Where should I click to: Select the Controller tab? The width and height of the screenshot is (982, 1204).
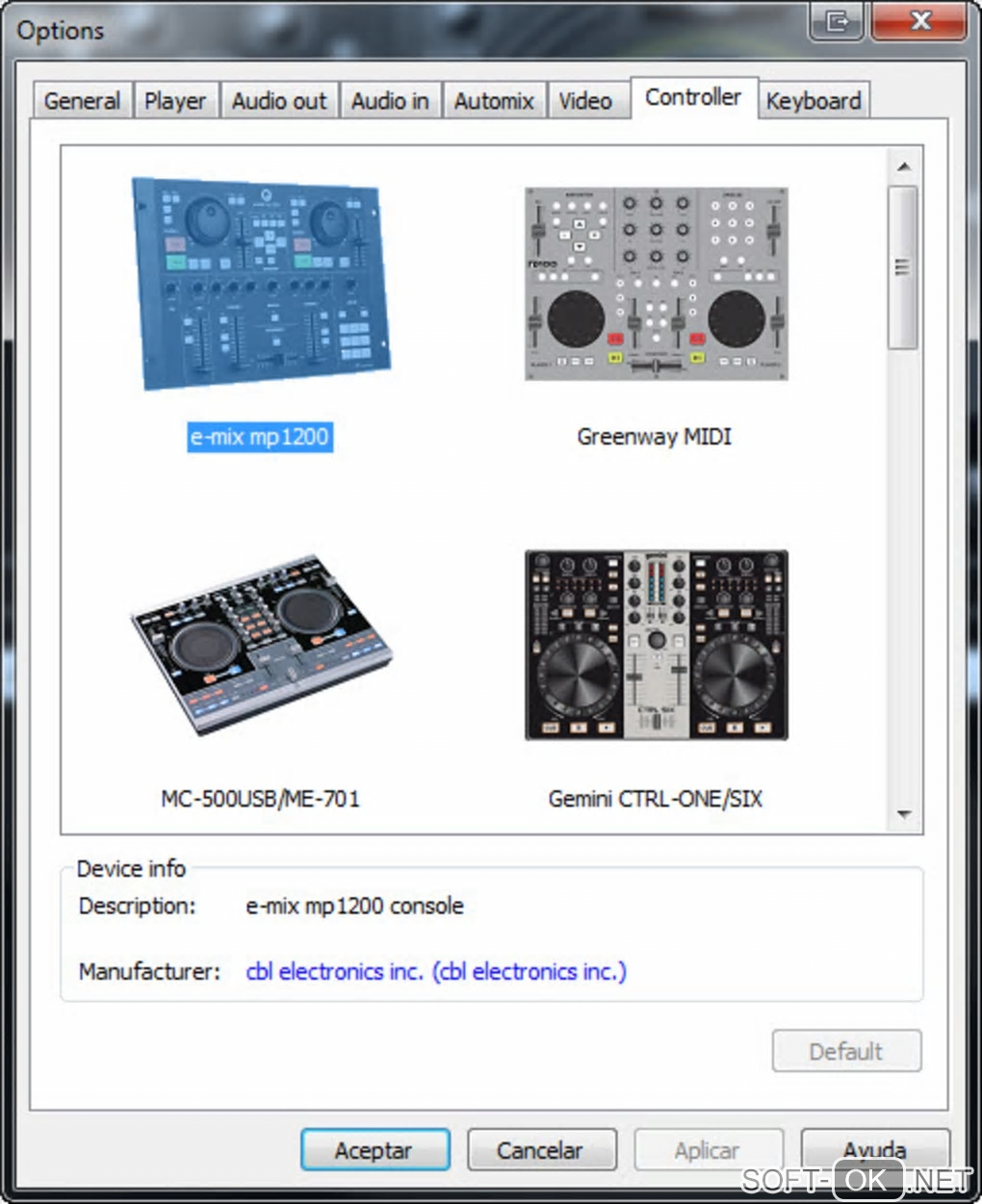[x=694, y=98]
